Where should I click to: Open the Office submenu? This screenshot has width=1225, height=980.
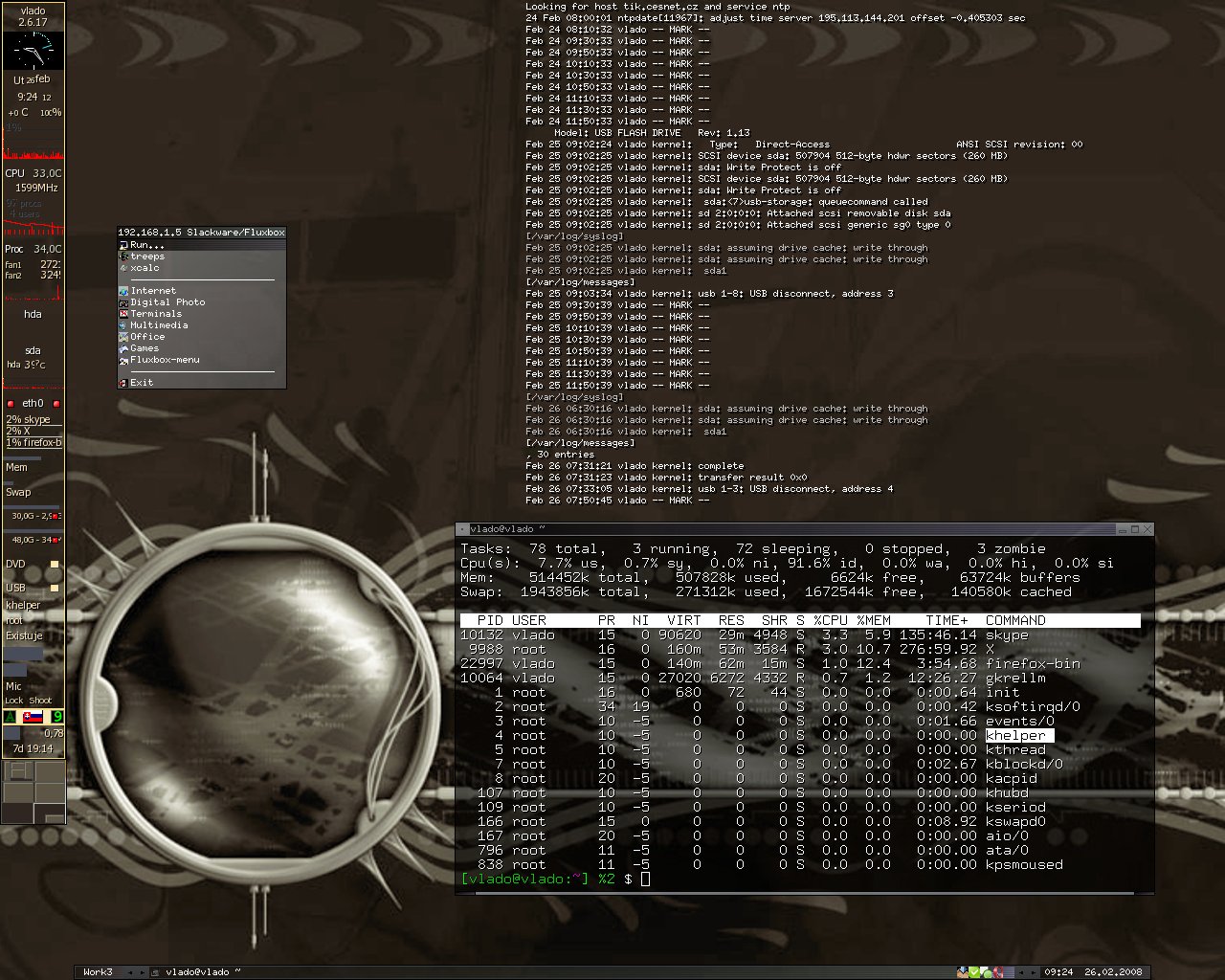click(201, 337)
